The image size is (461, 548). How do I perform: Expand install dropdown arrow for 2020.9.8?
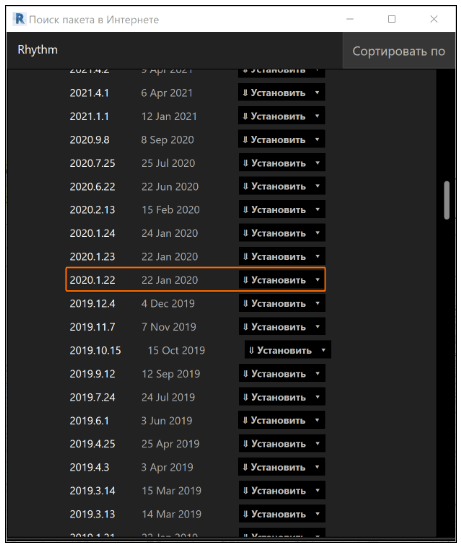point(317,139)
